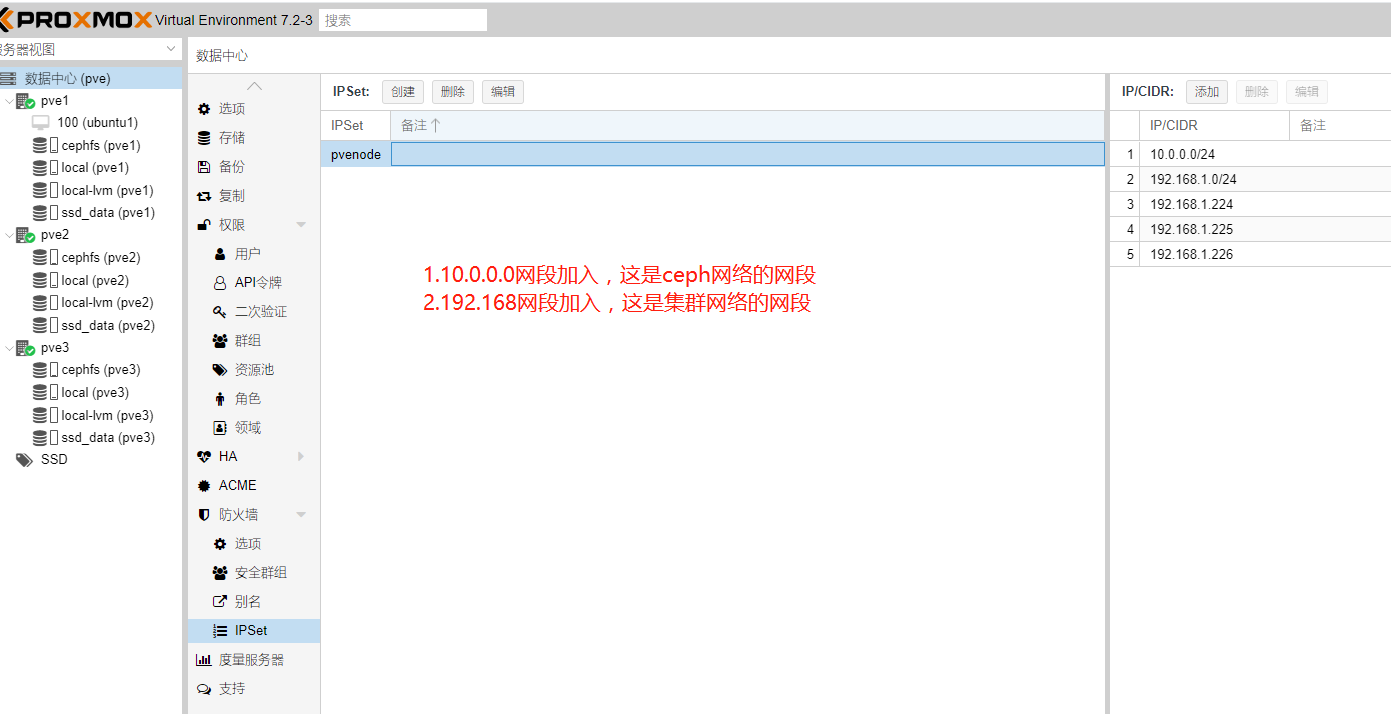Open the Metric Server (度量服务器) panel
1391x714 pixels.
pyautogui.click(x=246, y=659)
